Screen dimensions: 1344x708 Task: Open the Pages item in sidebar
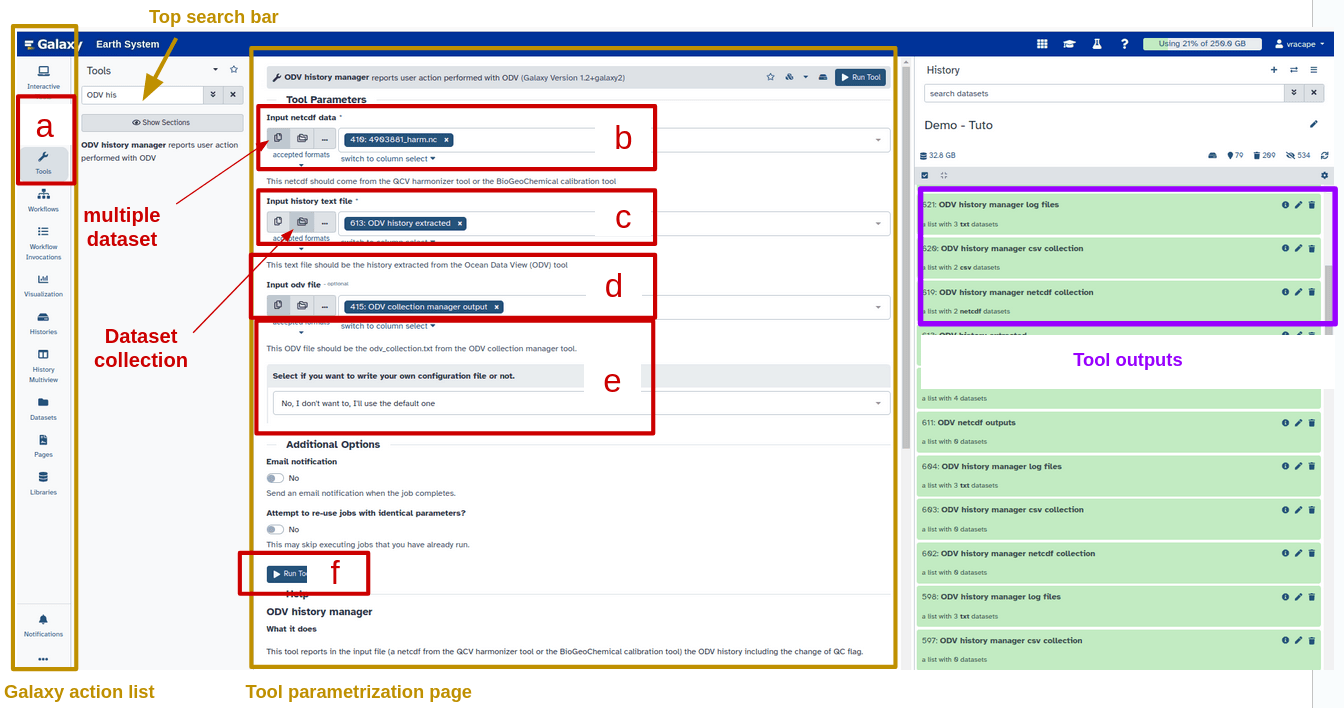pos(43,445)
